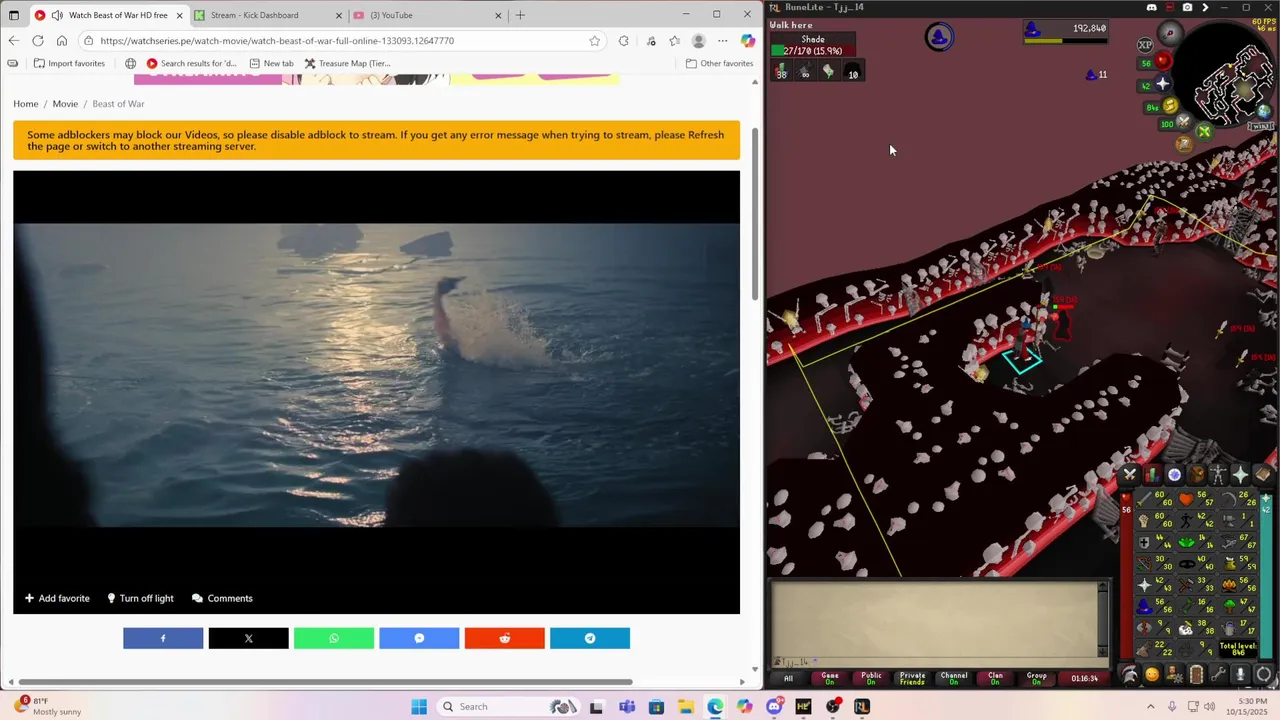Open the Treasure Map (Tier... bookmark
The image size is (1280, 720).
click(347, 63)
